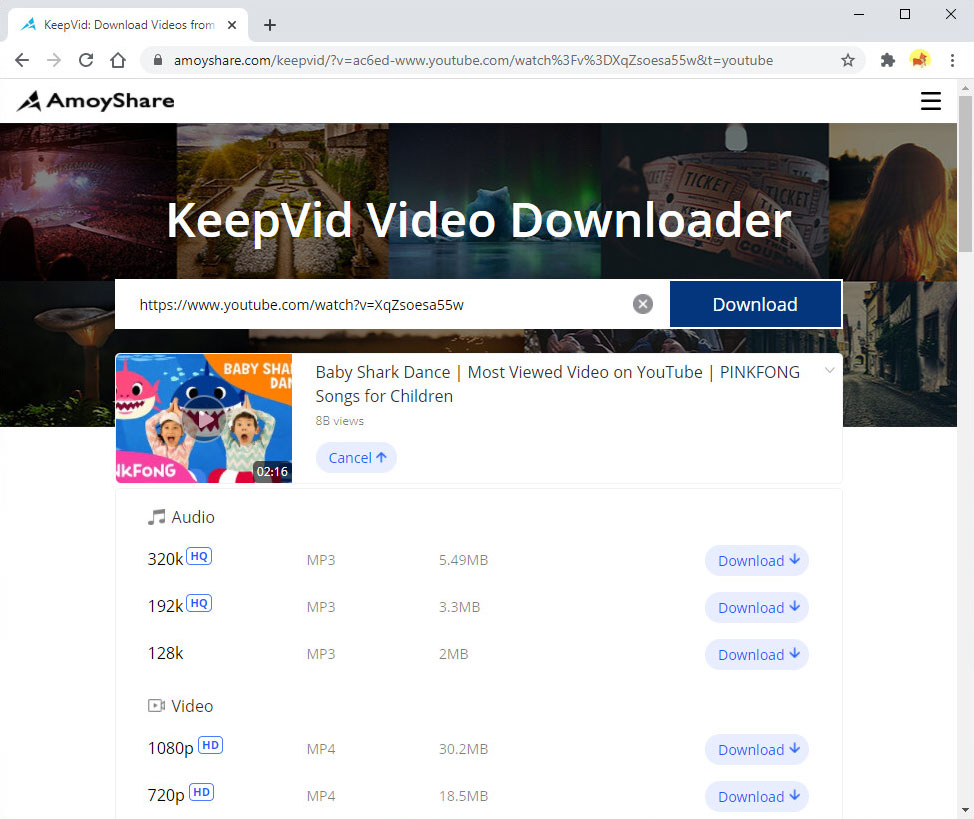Click scrollbar up arrow
The width and height of the screenshot is (974, 819).
(x=965, y=88)
